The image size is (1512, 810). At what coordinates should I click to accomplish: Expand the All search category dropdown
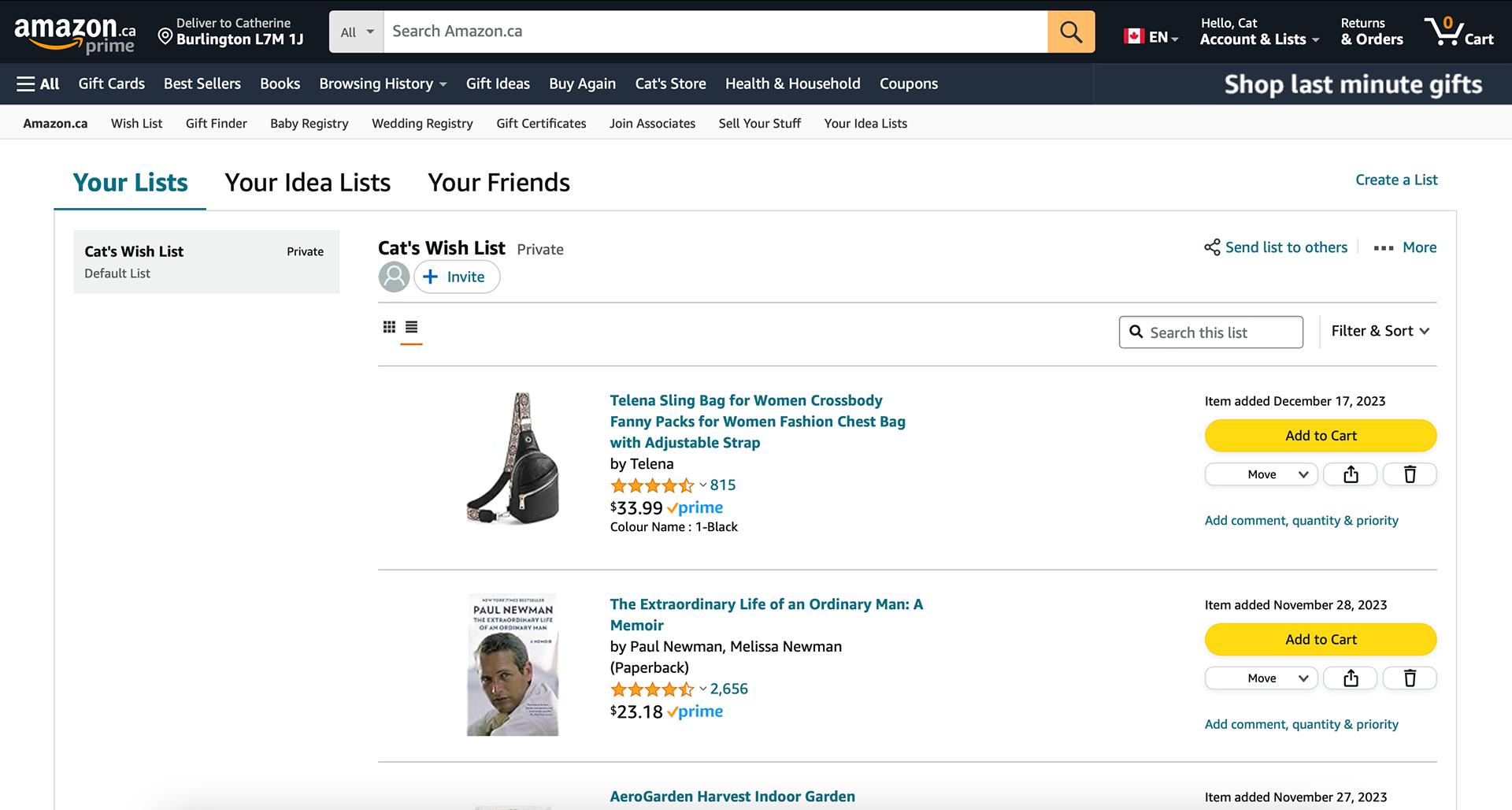pos(357,32)
